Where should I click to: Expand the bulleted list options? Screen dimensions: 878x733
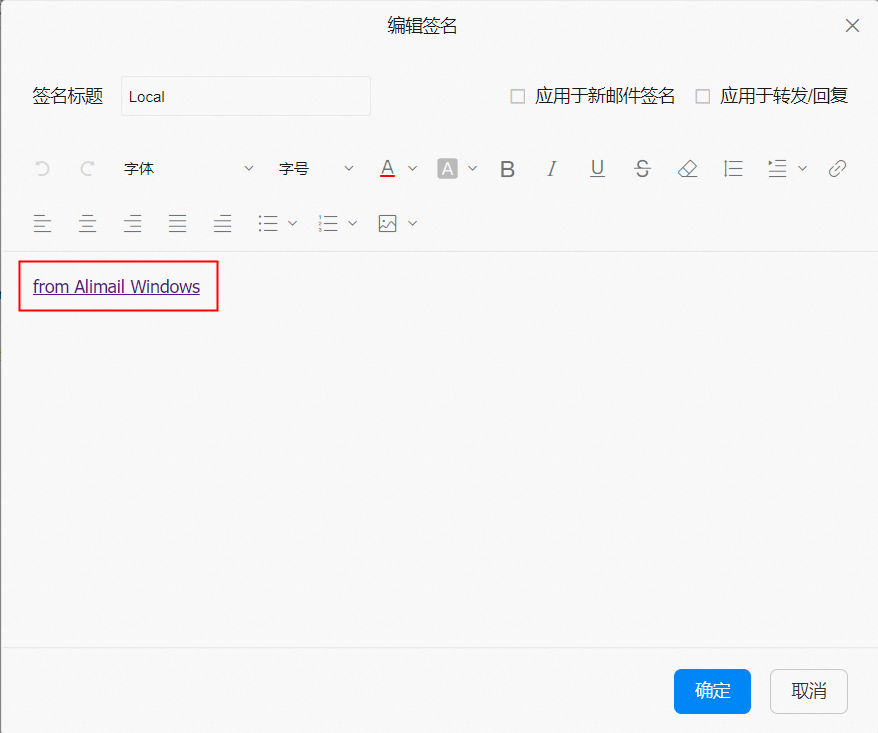292,224
